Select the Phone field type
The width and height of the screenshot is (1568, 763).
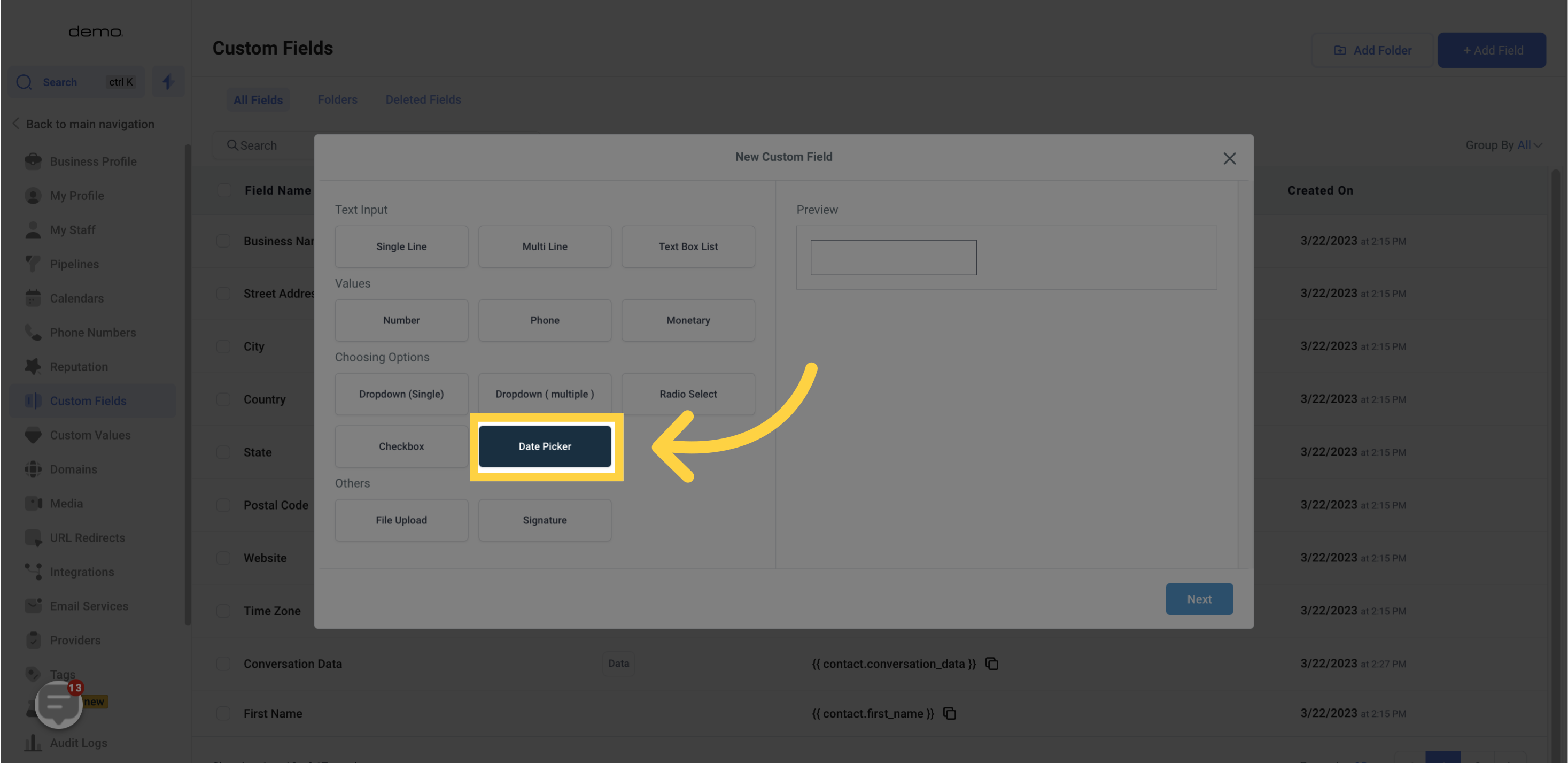pos(544,320)
